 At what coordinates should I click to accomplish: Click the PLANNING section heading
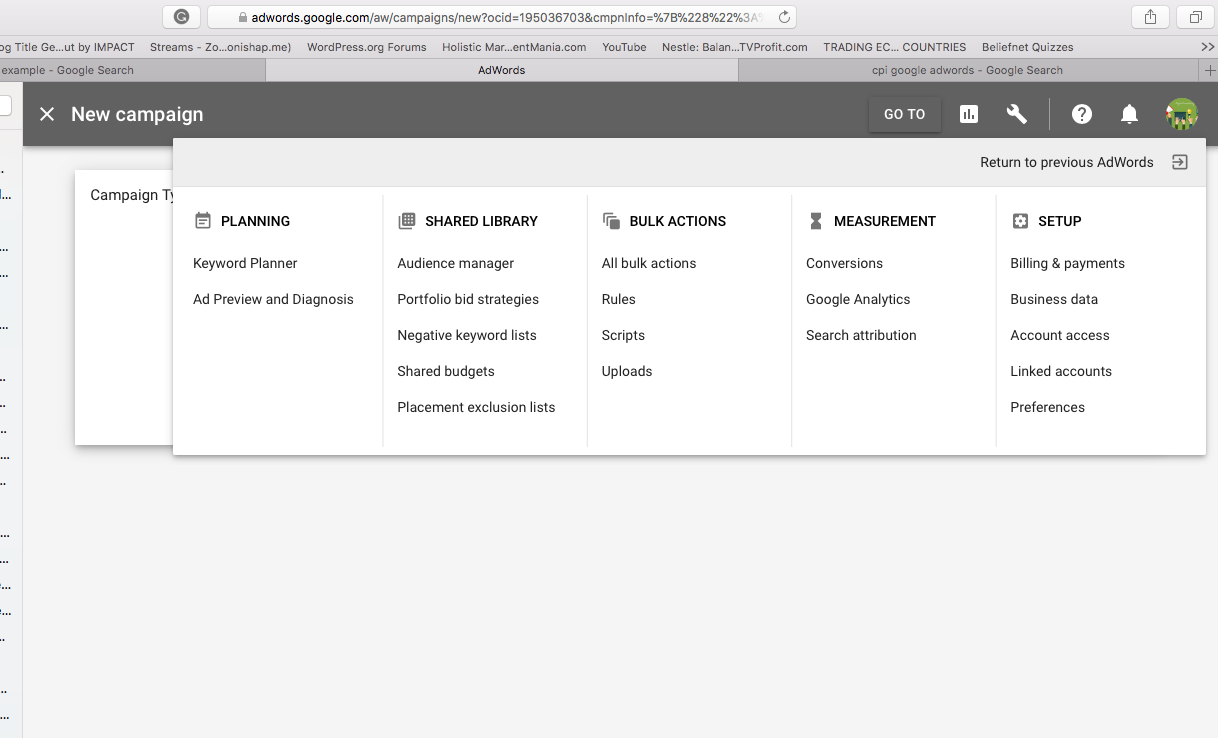coord(255,221)
